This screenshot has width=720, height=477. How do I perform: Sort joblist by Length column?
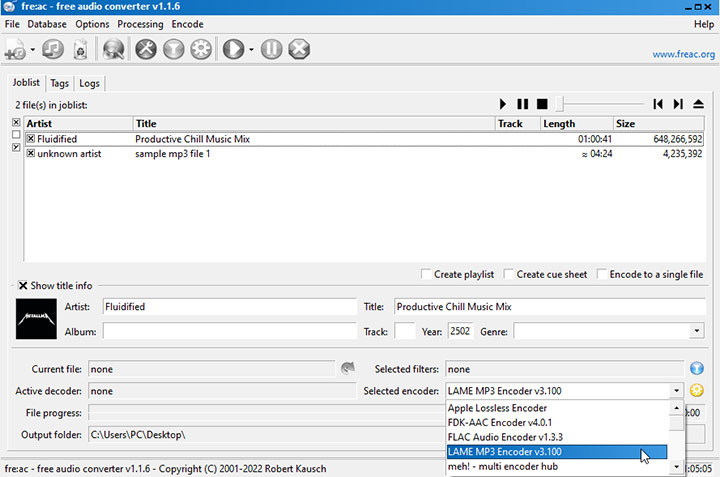point(577,123)
